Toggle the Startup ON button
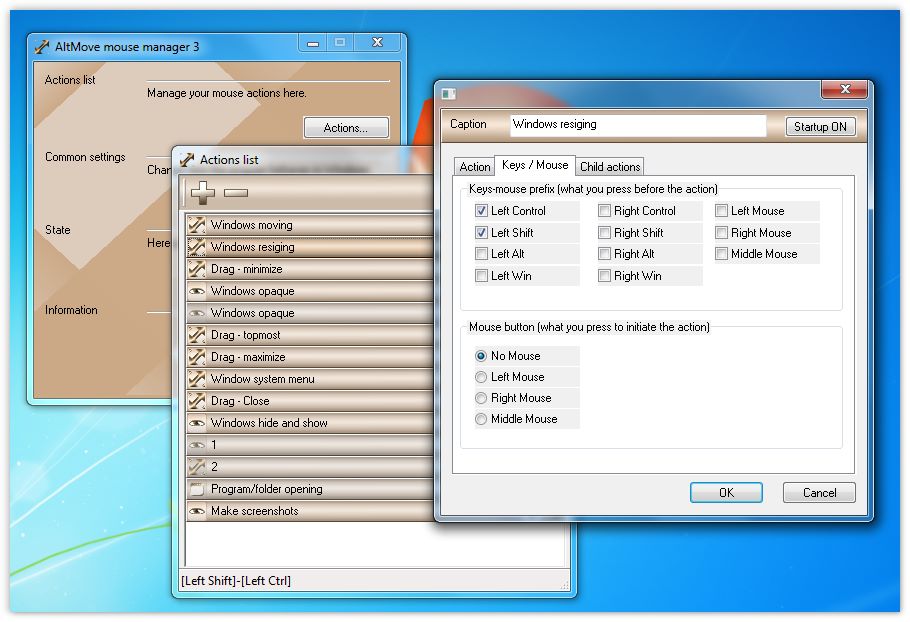The width and height of the screenshot is (910, 622). tap(820, 127)
